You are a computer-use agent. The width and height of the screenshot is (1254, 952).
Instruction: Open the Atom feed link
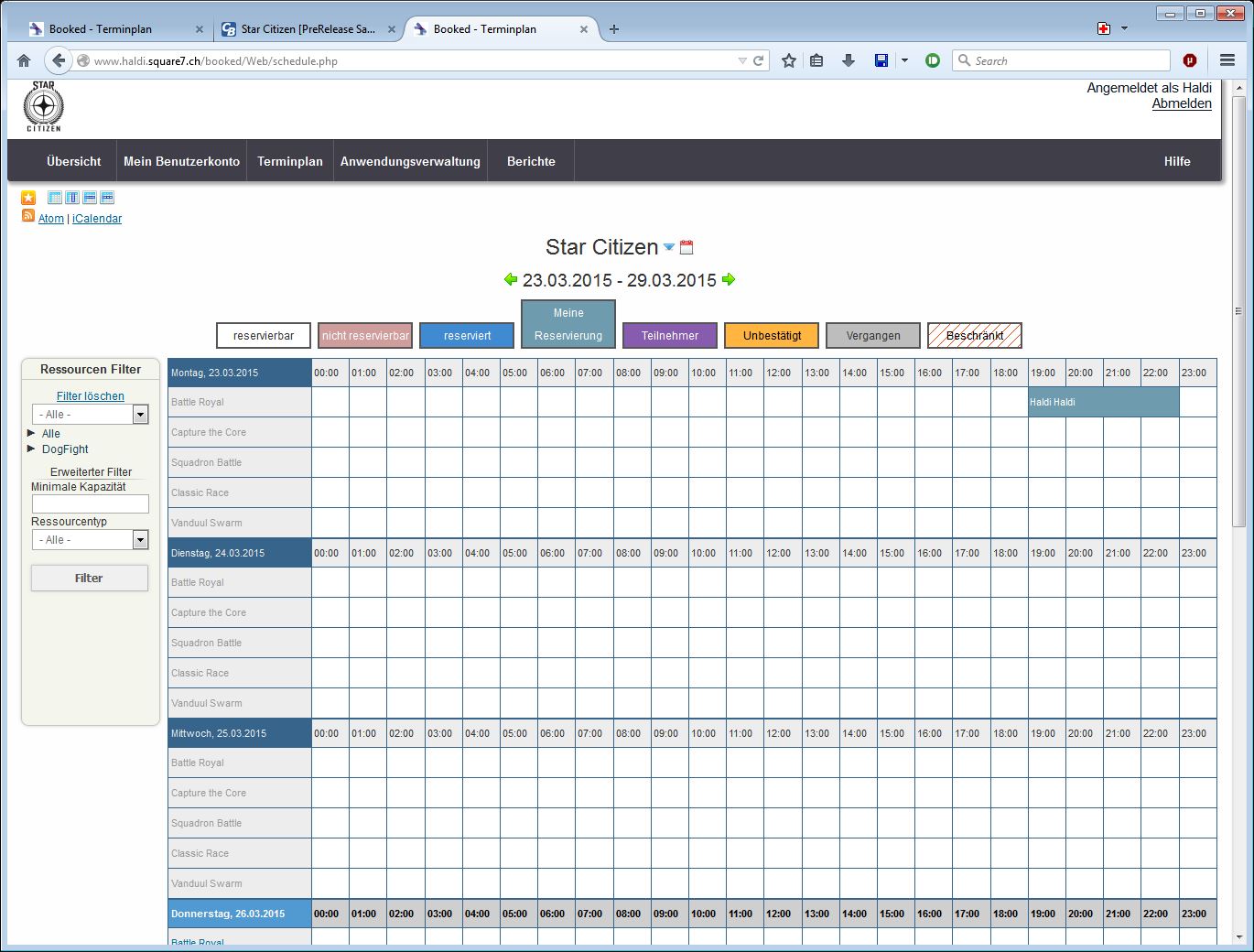click(51, 219)
